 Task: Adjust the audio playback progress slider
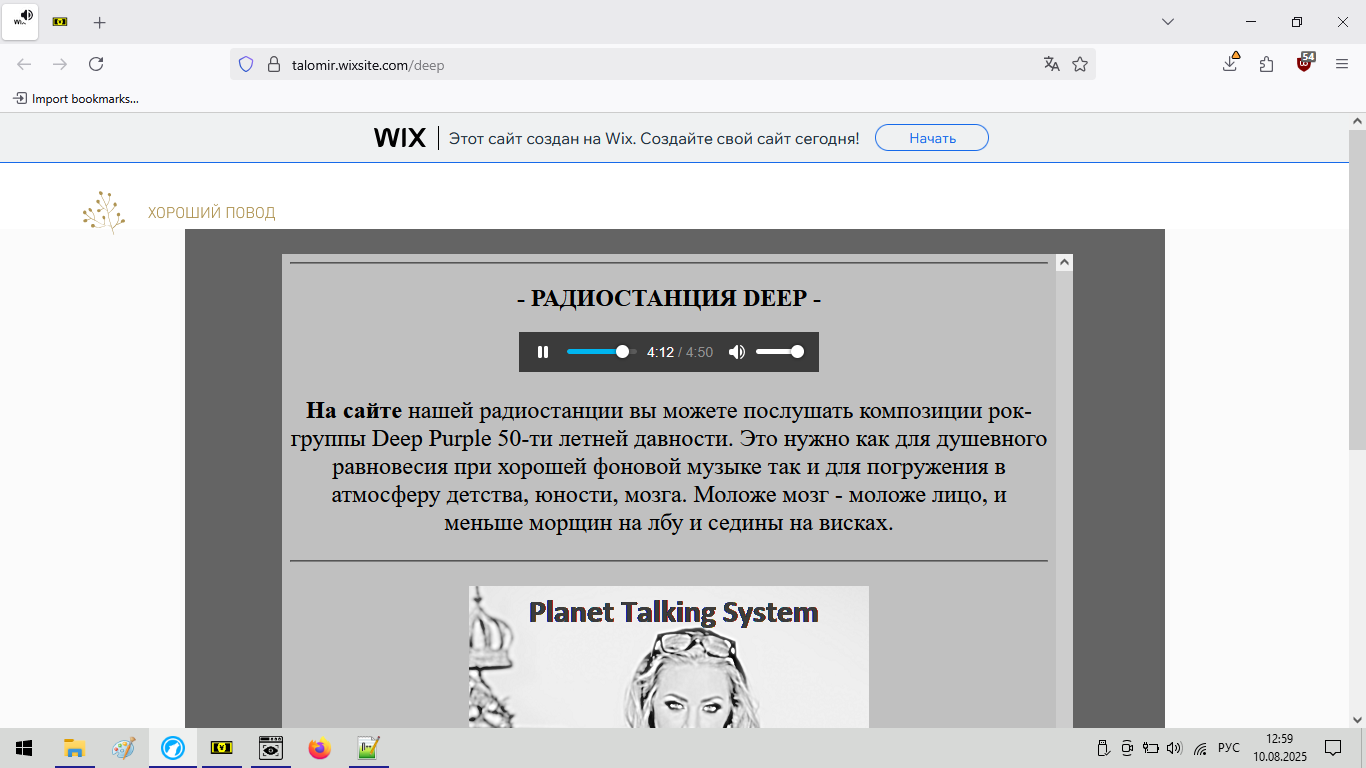pos(602,352)
